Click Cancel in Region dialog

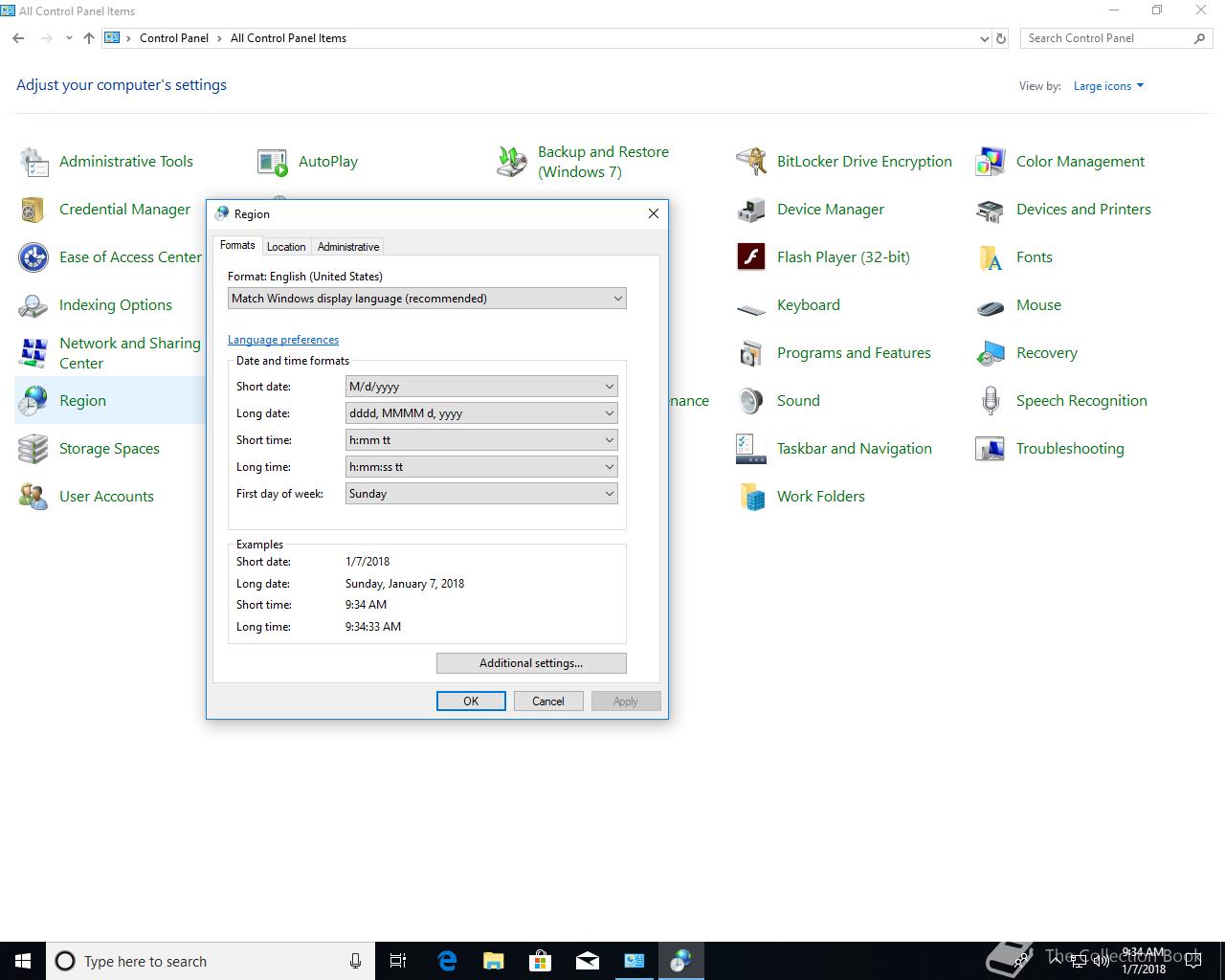click(548, 702)
